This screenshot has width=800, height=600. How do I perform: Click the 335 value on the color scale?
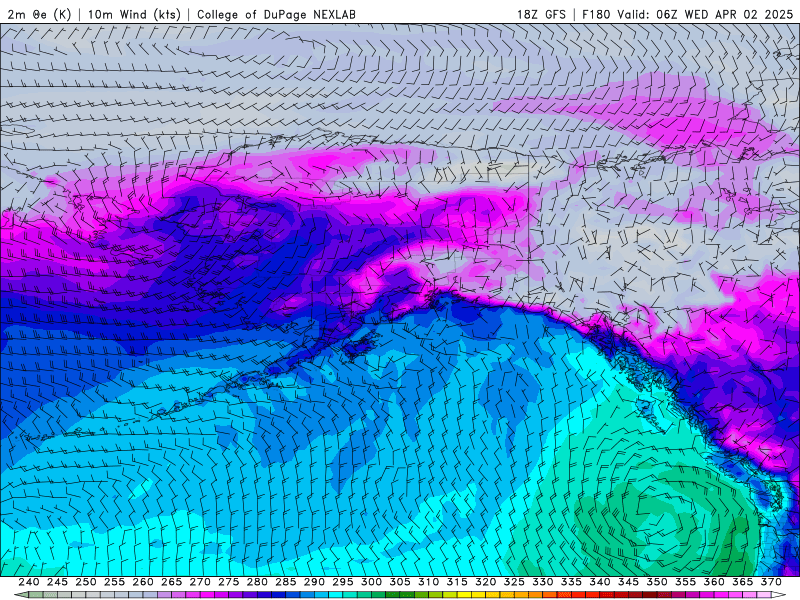click(x=571, y=582)
